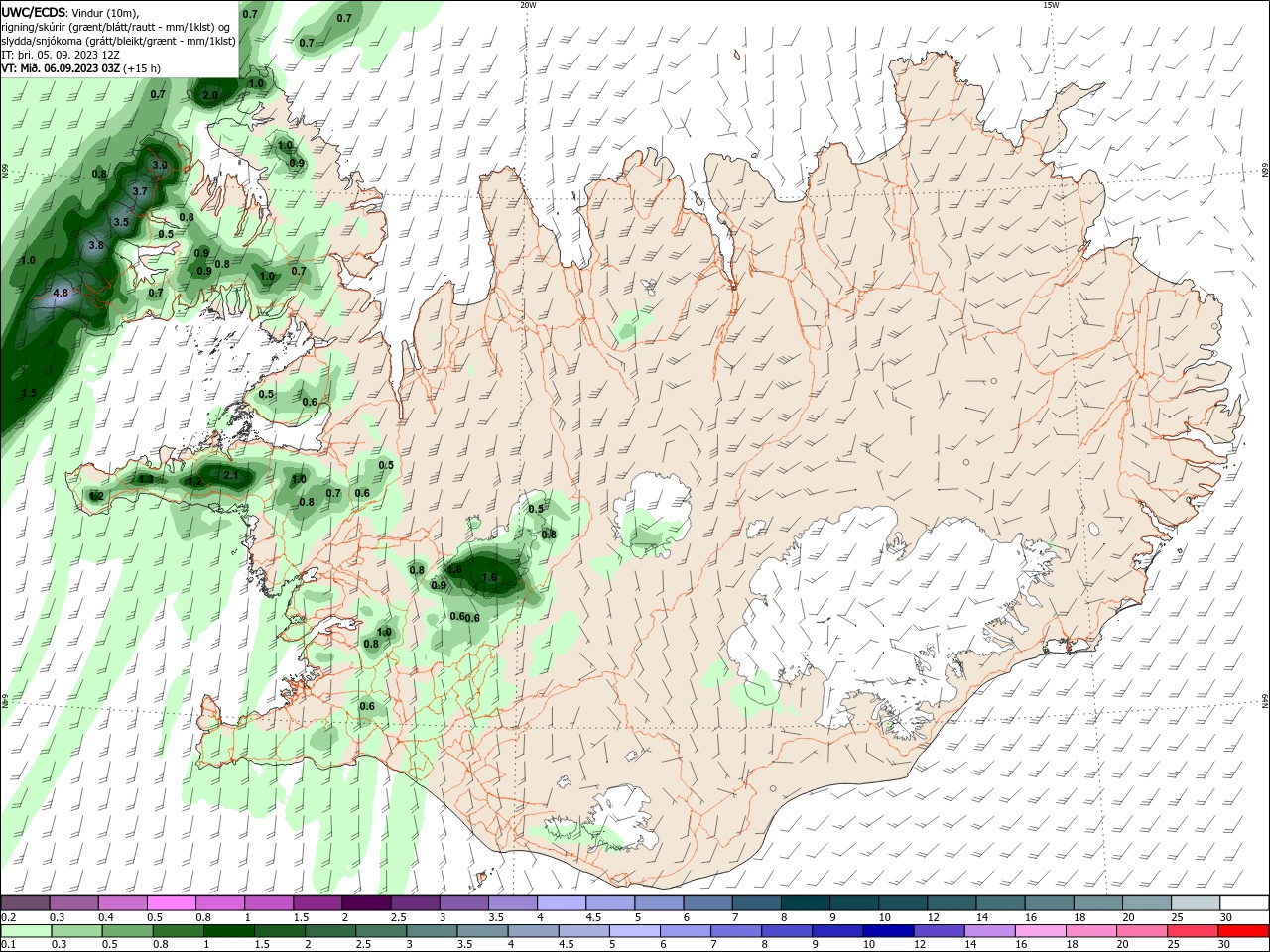Select the bright pink 0.5 swatch in upper legend row
Image resolution: width=1270 pixels, height=952 pixels.
(171, 903)
